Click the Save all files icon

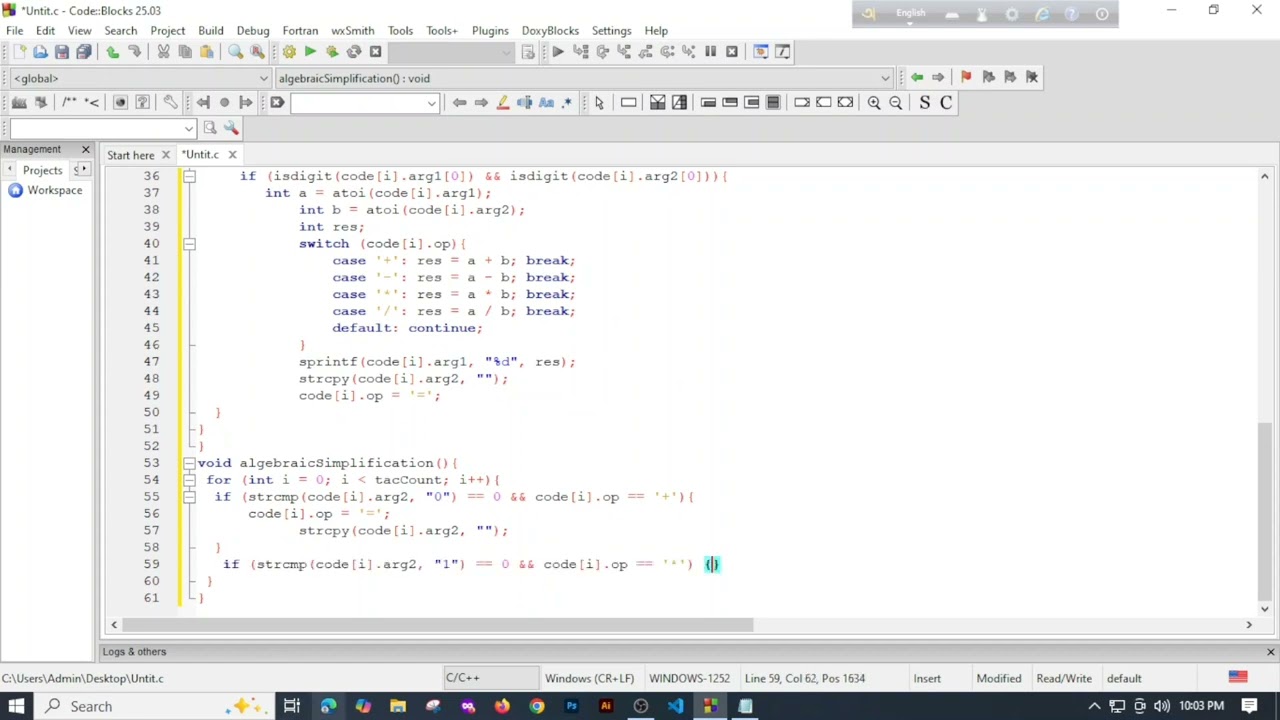[84, 52]
